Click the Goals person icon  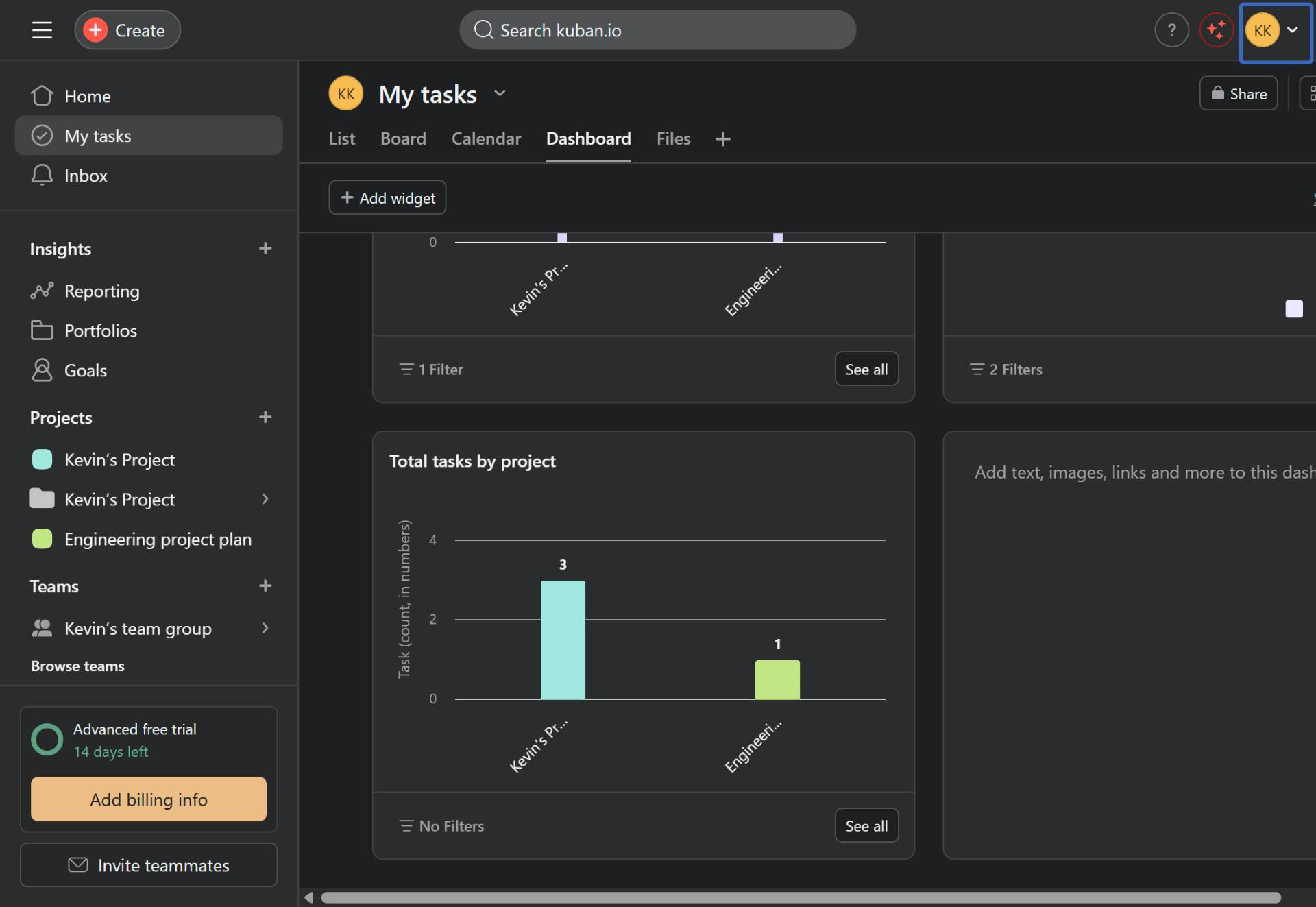click(42, 370)
